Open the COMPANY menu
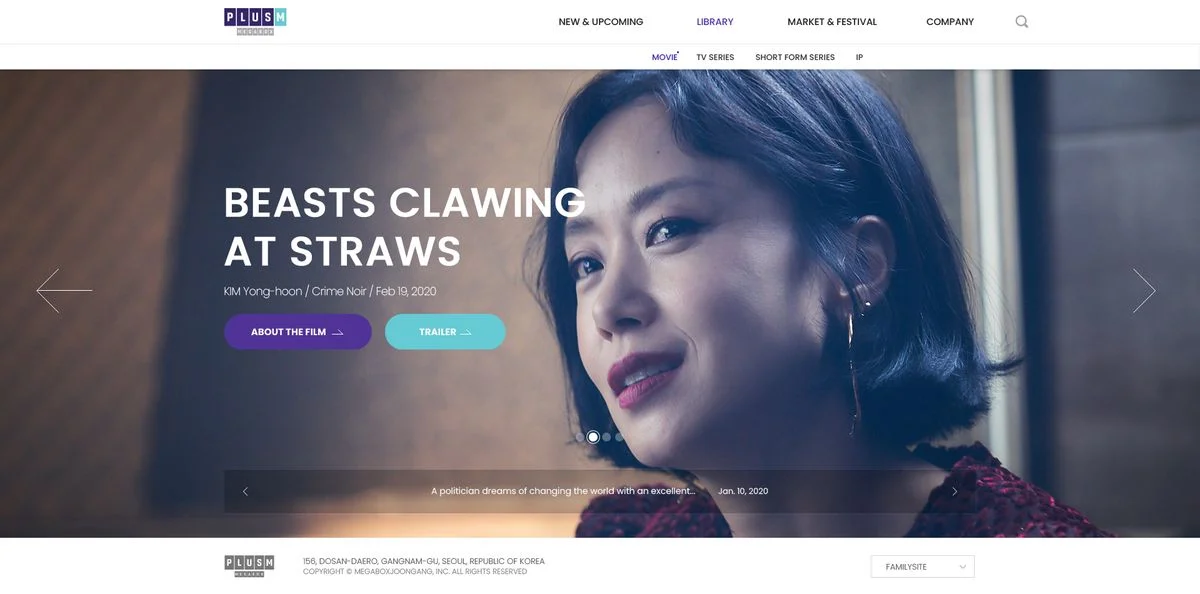The image size is (1200, 594). tap(950, 22)
